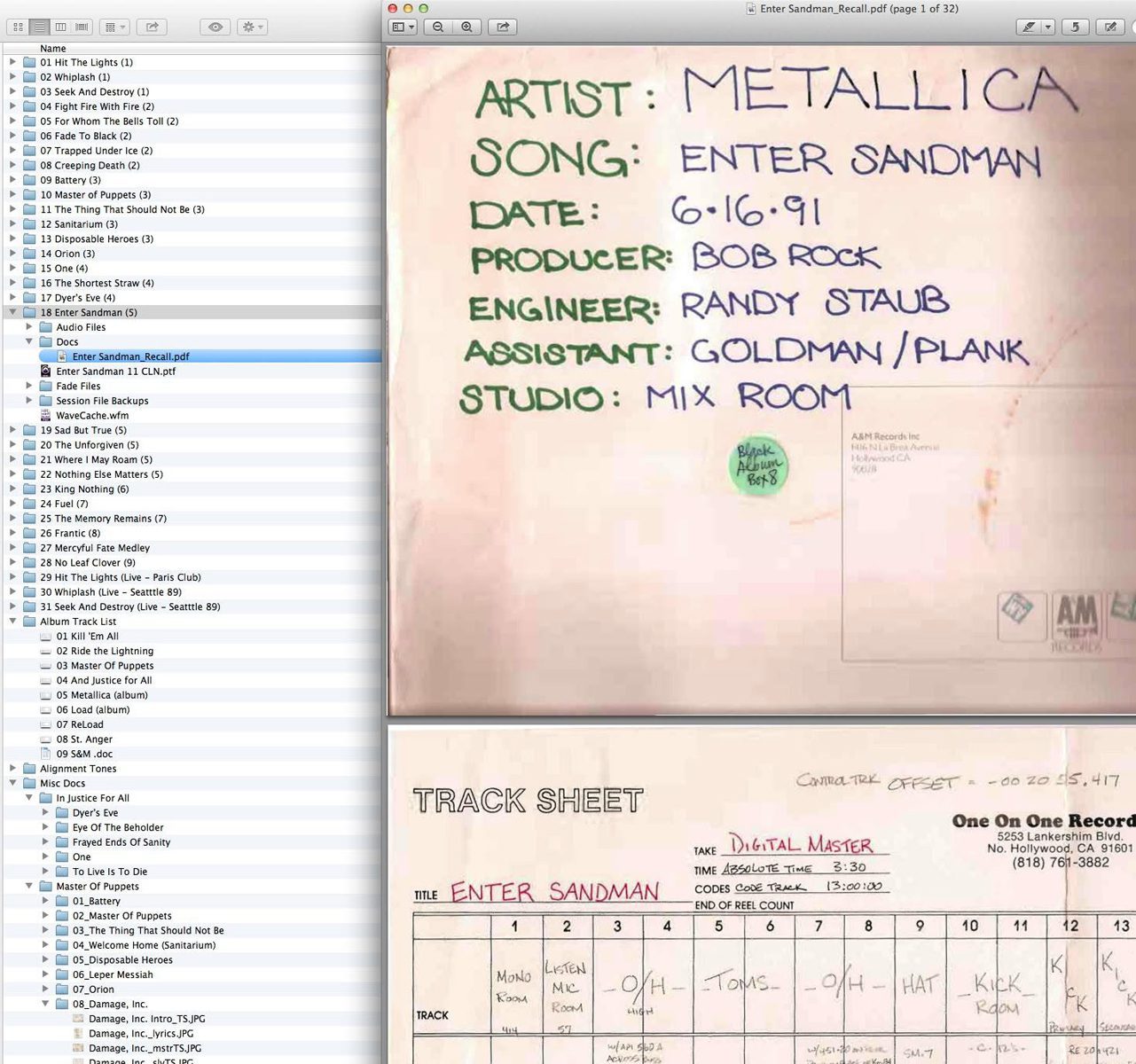This screenshot has height=1064, width=1136.
Task: Select the 07 ReLoad document
Action: 192,724
